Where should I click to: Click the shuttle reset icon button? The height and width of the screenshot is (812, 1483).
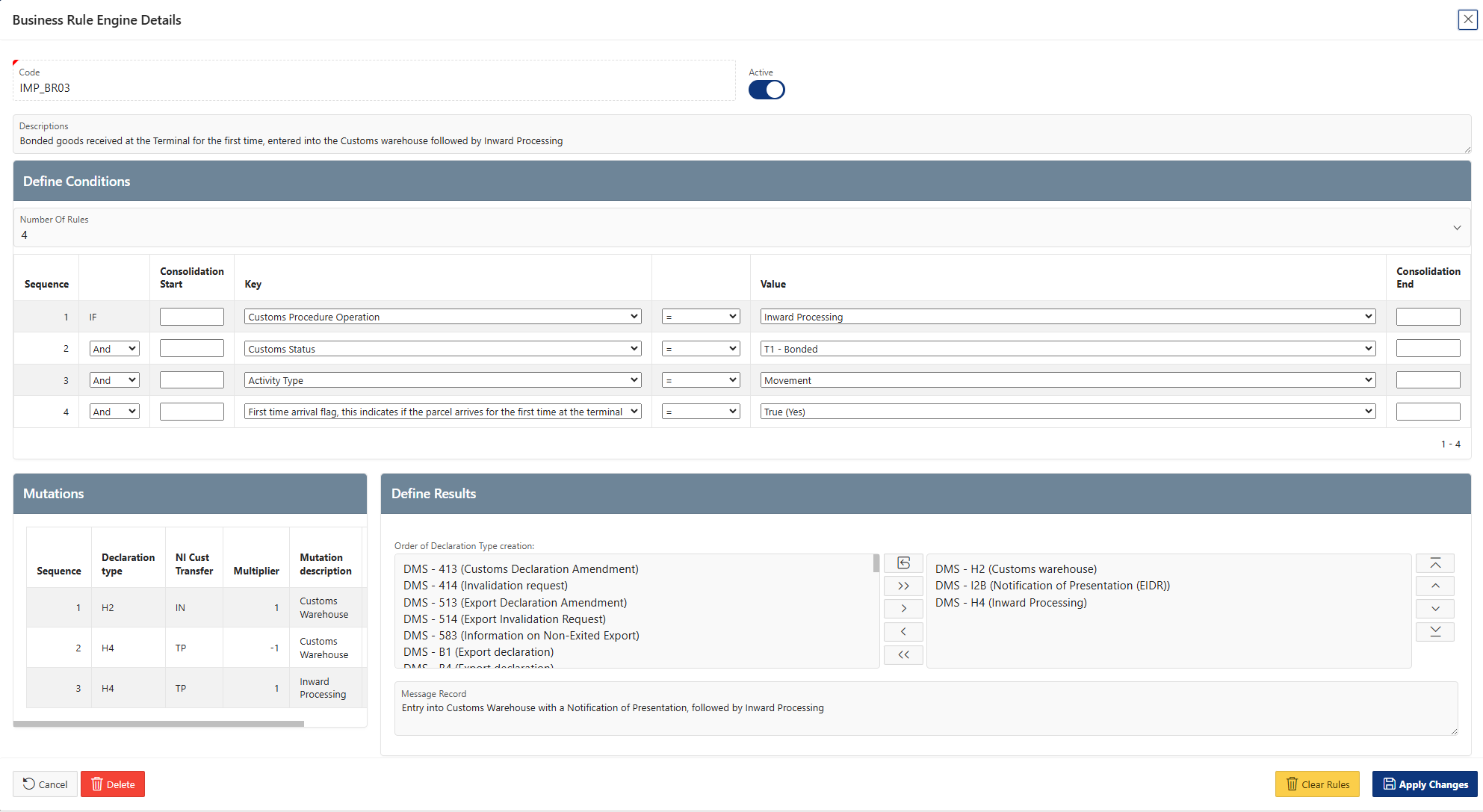coord(903,563)
